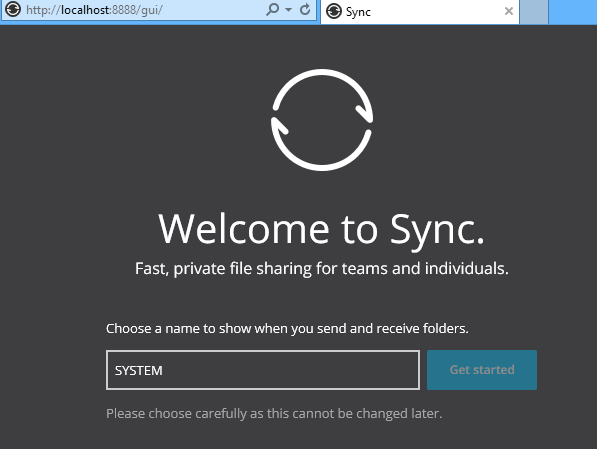The image size is (597, 449).
Task: Click the search magnifier icon in address bar
Action: (273, 10)
